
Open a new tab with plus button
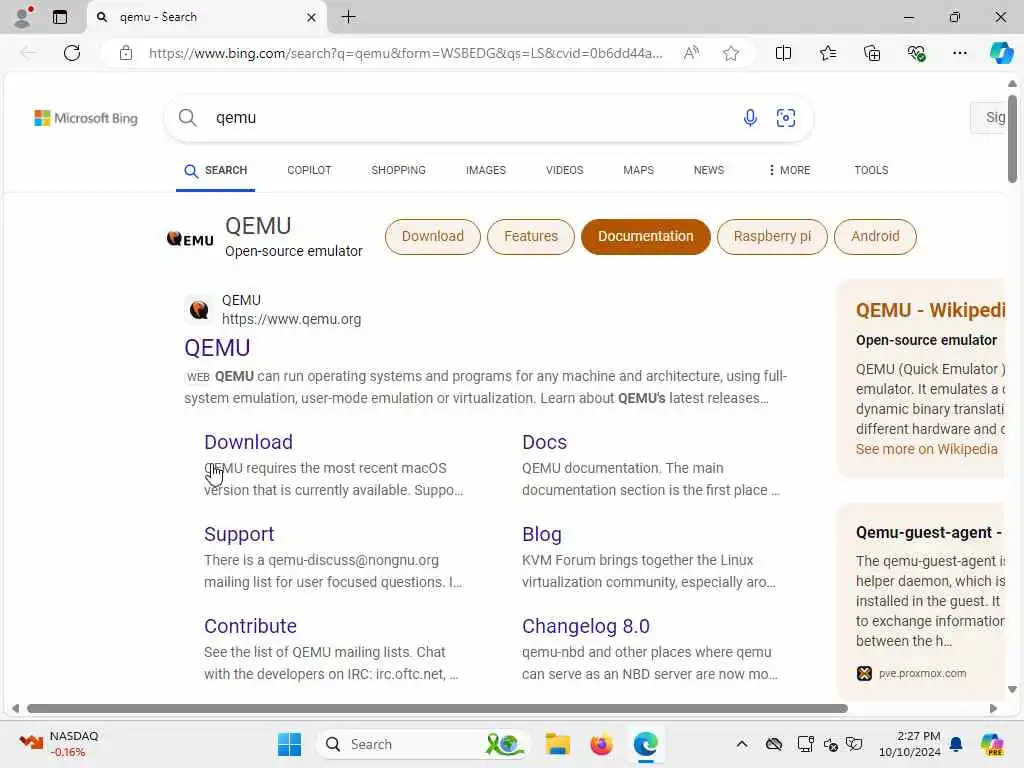coord(349,17)
